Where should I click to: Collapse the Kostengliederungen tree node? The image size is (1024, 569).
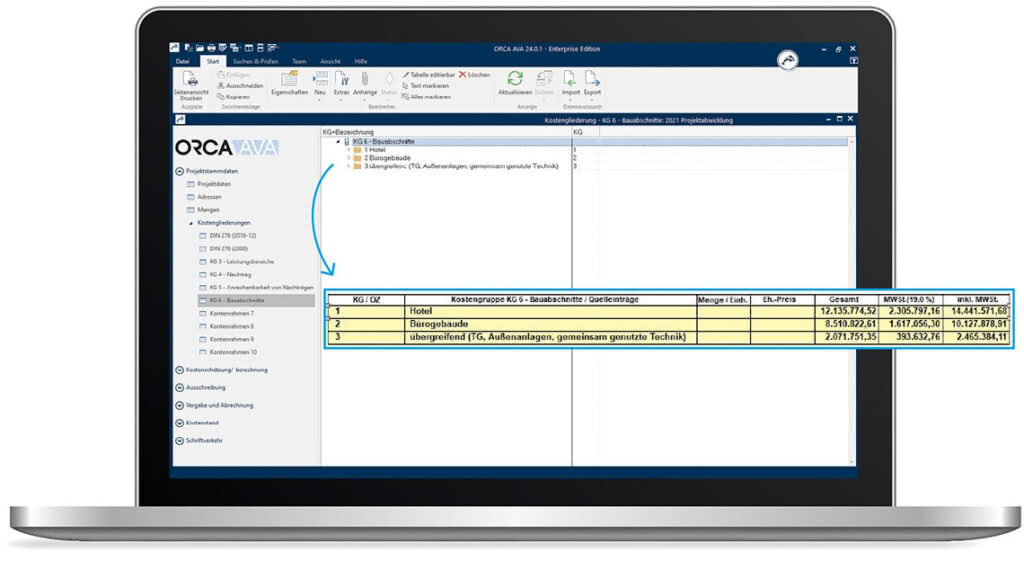pos(191,223)
